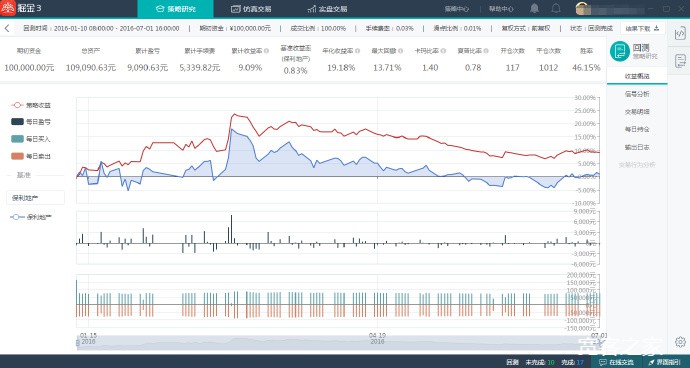Open the document list side icon

click(x=680, y=60)
